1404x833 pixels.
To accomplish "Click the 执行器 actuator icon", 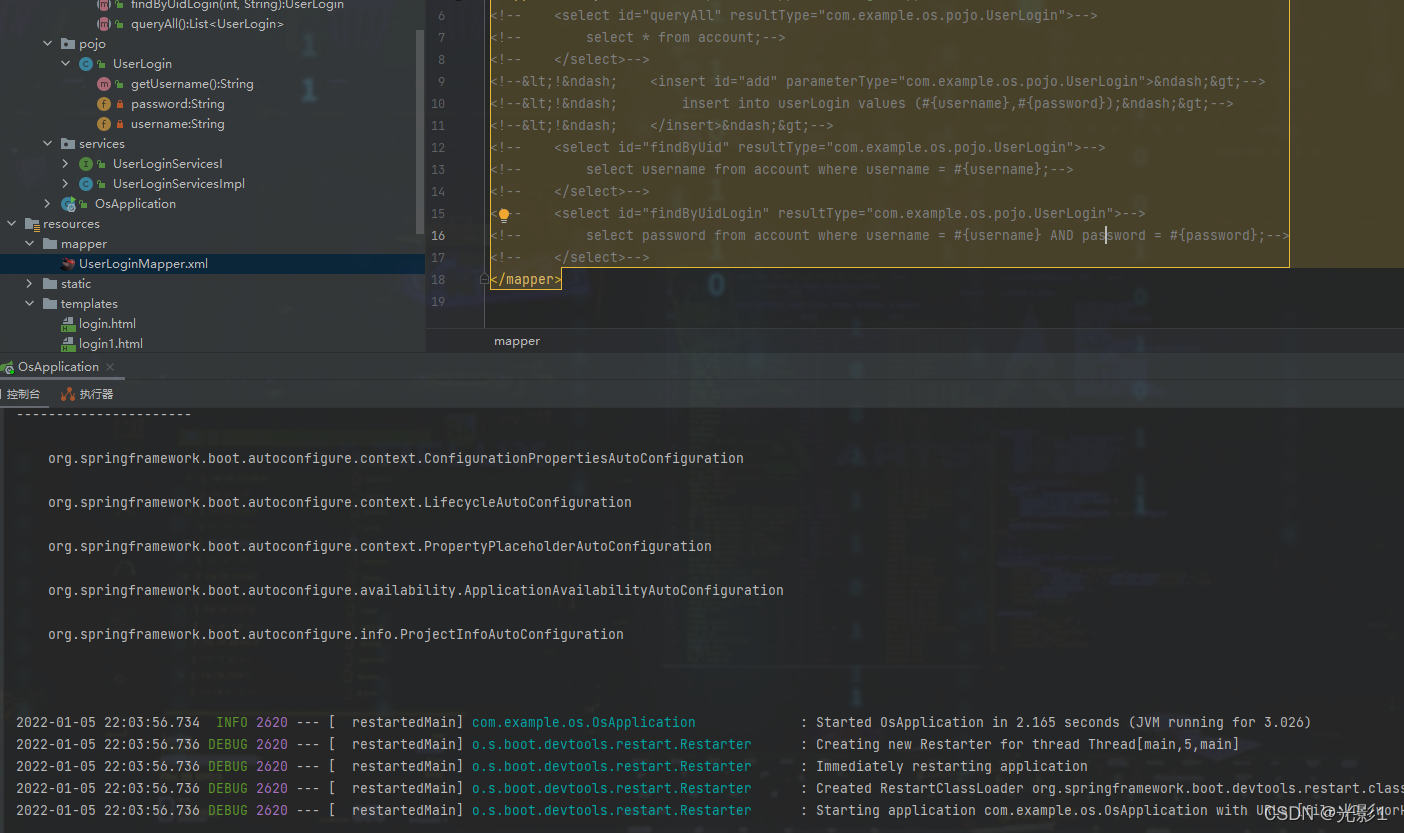I will (68, 394).
